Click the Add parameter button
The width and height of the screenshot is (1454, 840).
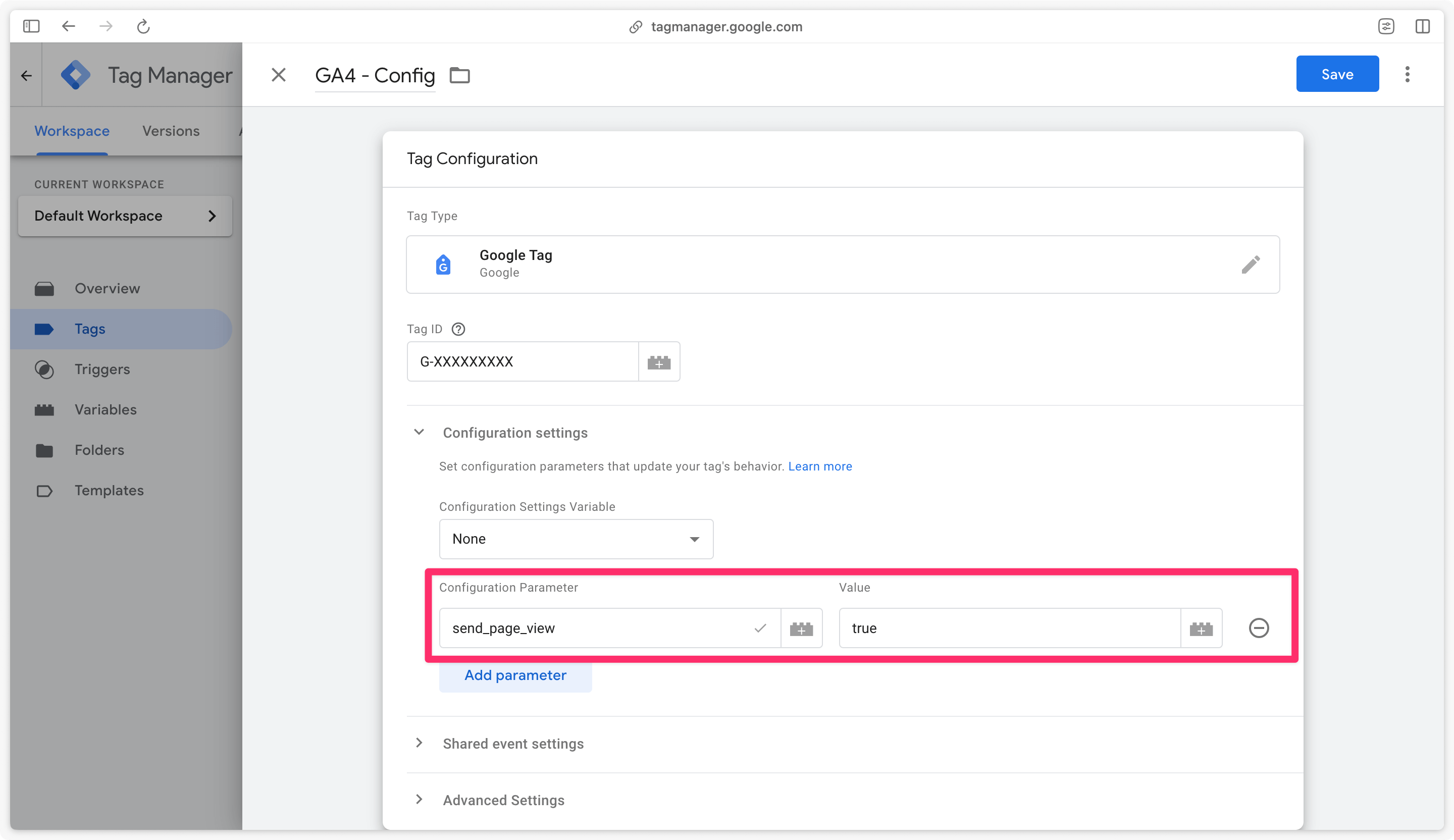515,675
